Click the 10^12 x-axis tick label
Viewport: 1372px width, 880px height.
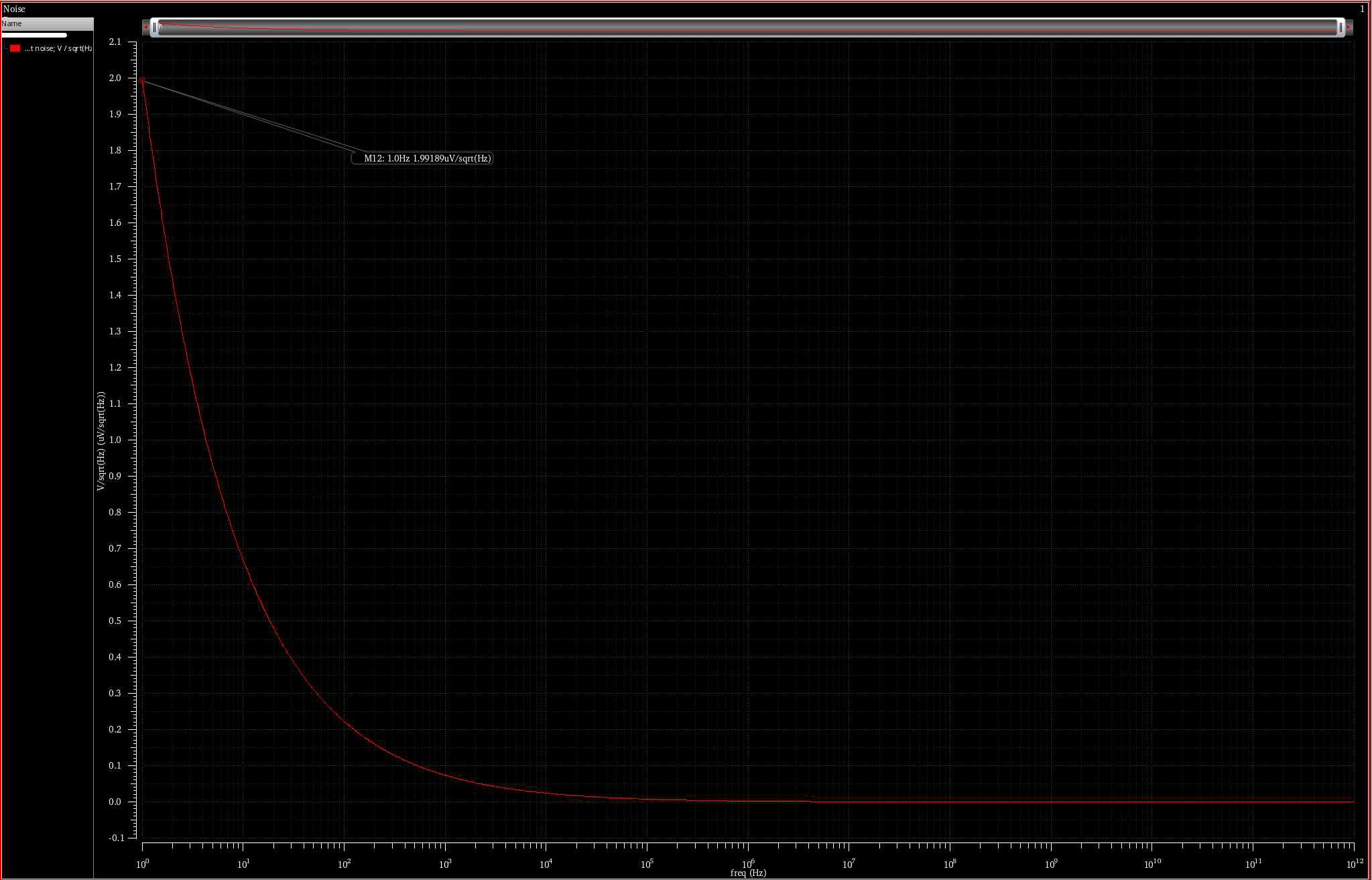pyautogui.click(x=1354, y=863)
